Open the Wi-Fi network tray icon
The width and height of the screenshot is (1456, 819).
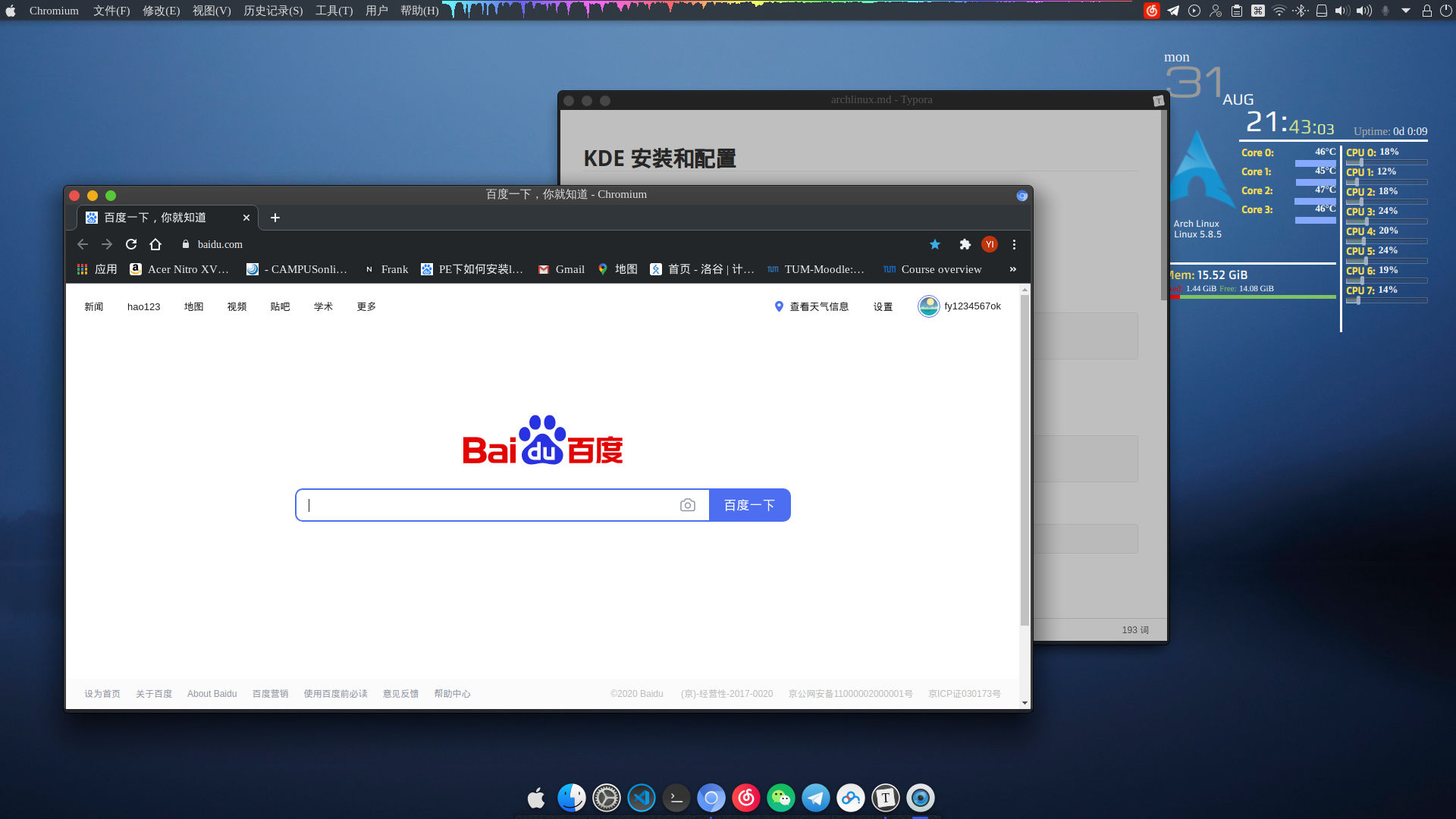point(1279,11)
